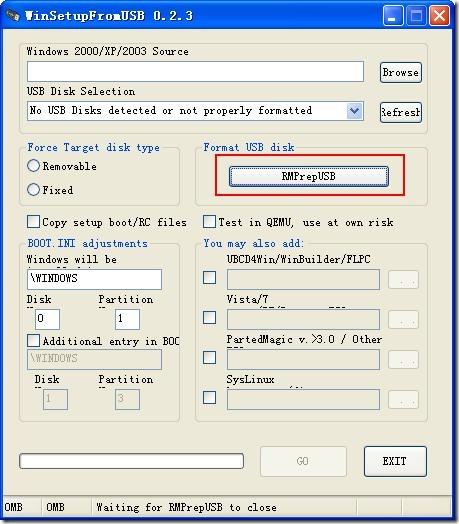459x524 pixels.
Task: Click disabled additional Disk field showing 1
Action: point(55,399)
